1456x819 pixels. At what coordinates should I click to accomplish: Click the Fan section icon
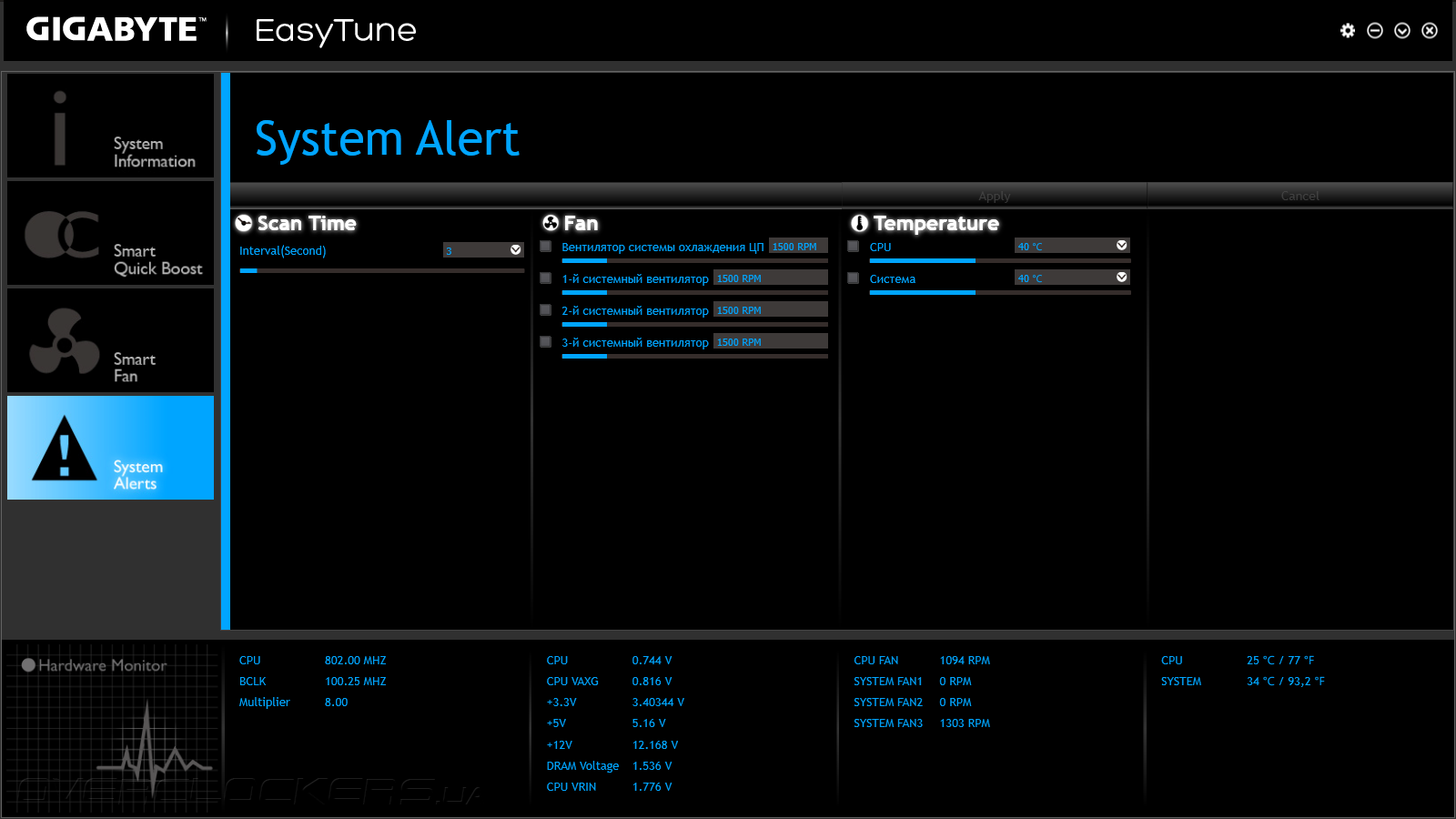(551, 223)
